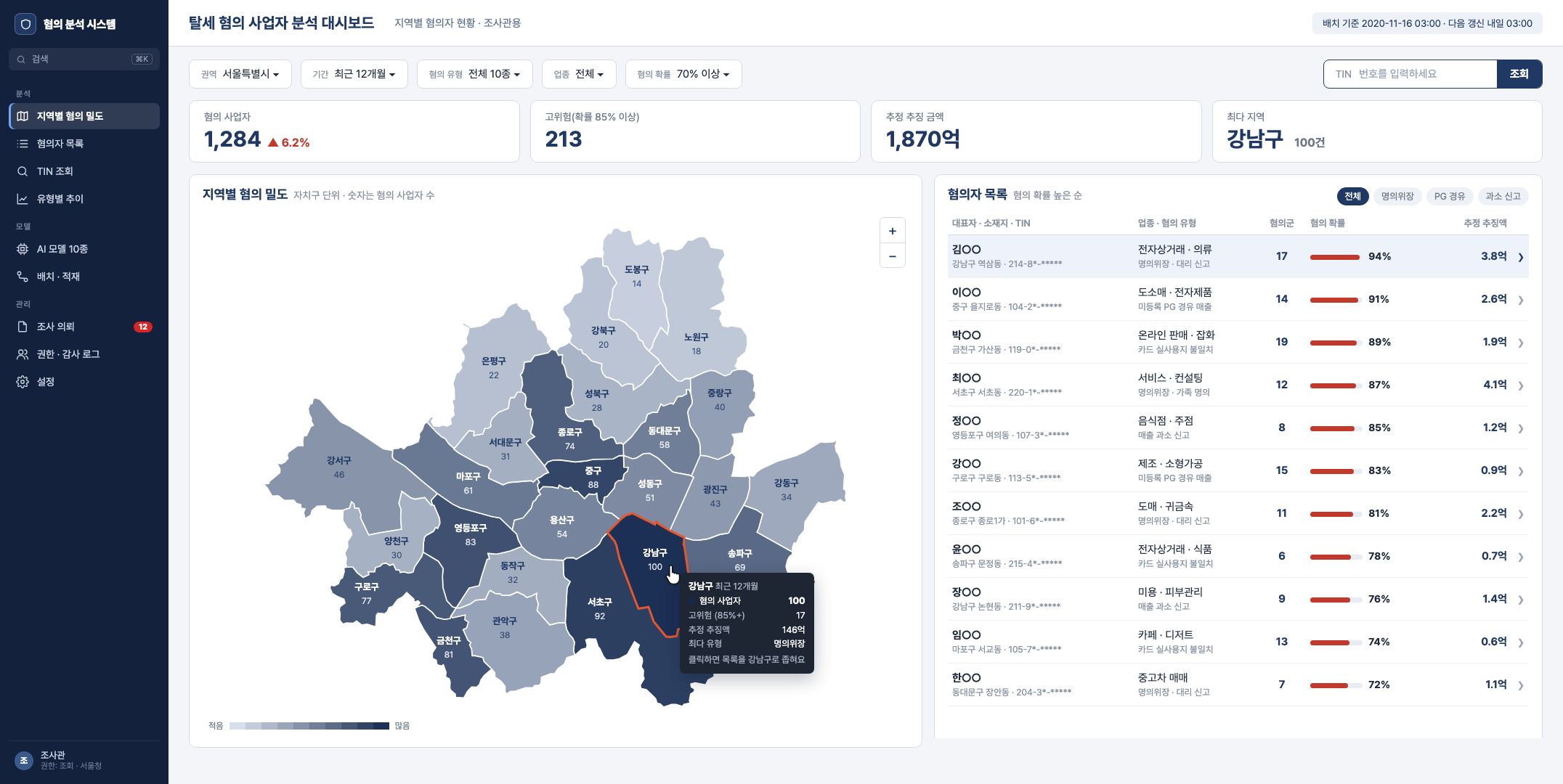Expand the 이OO row chevron
This screenshot has height=784, width=1563.
tap(1520, 300)
